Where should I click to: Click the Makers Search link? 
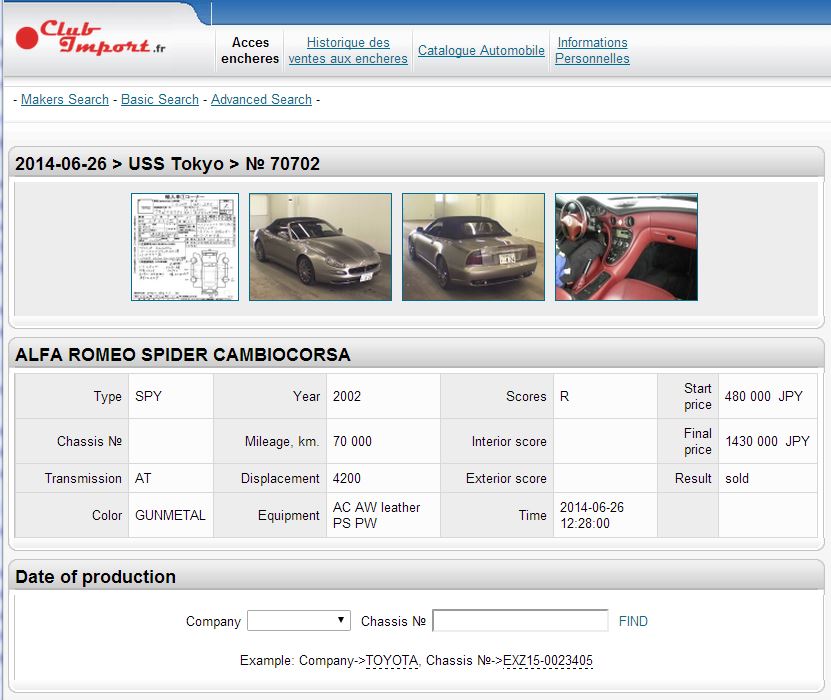point(65,99)
